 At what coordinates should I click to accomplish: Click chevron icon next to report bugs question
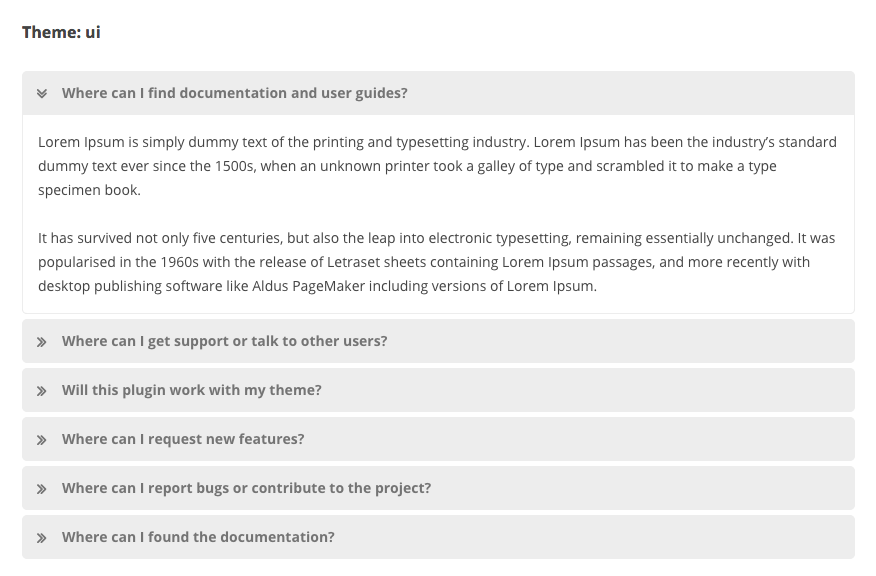(42, 489)
